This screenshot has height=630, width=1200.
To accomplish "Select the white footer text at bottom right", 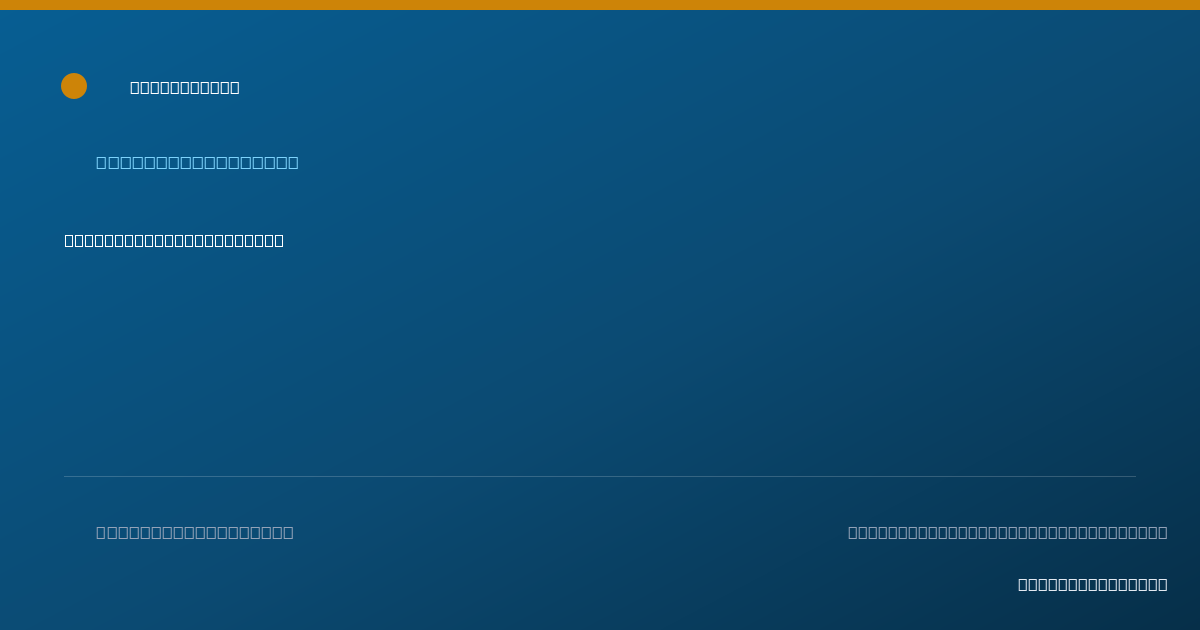I will point(1093,584).
